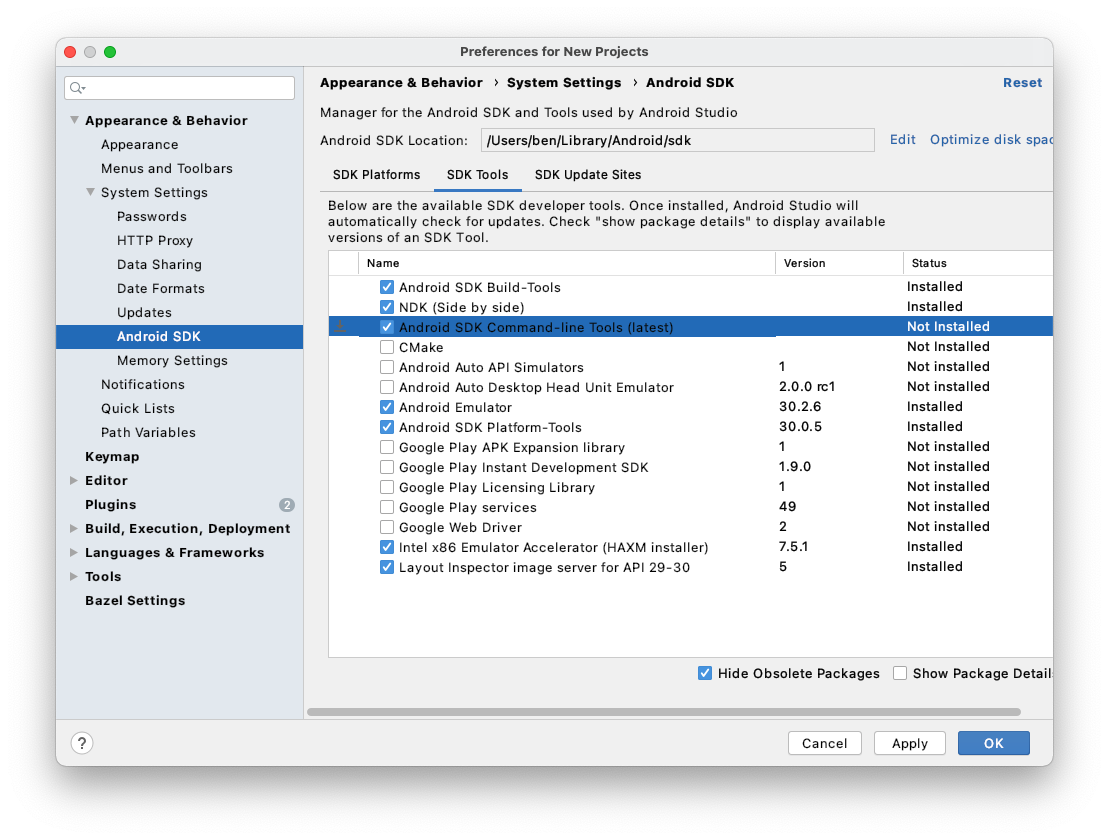Select Android SDK in the sidebar
The width and height of the screenshot is (1109, 840).
pyautogui.click(x=180, y=337)
